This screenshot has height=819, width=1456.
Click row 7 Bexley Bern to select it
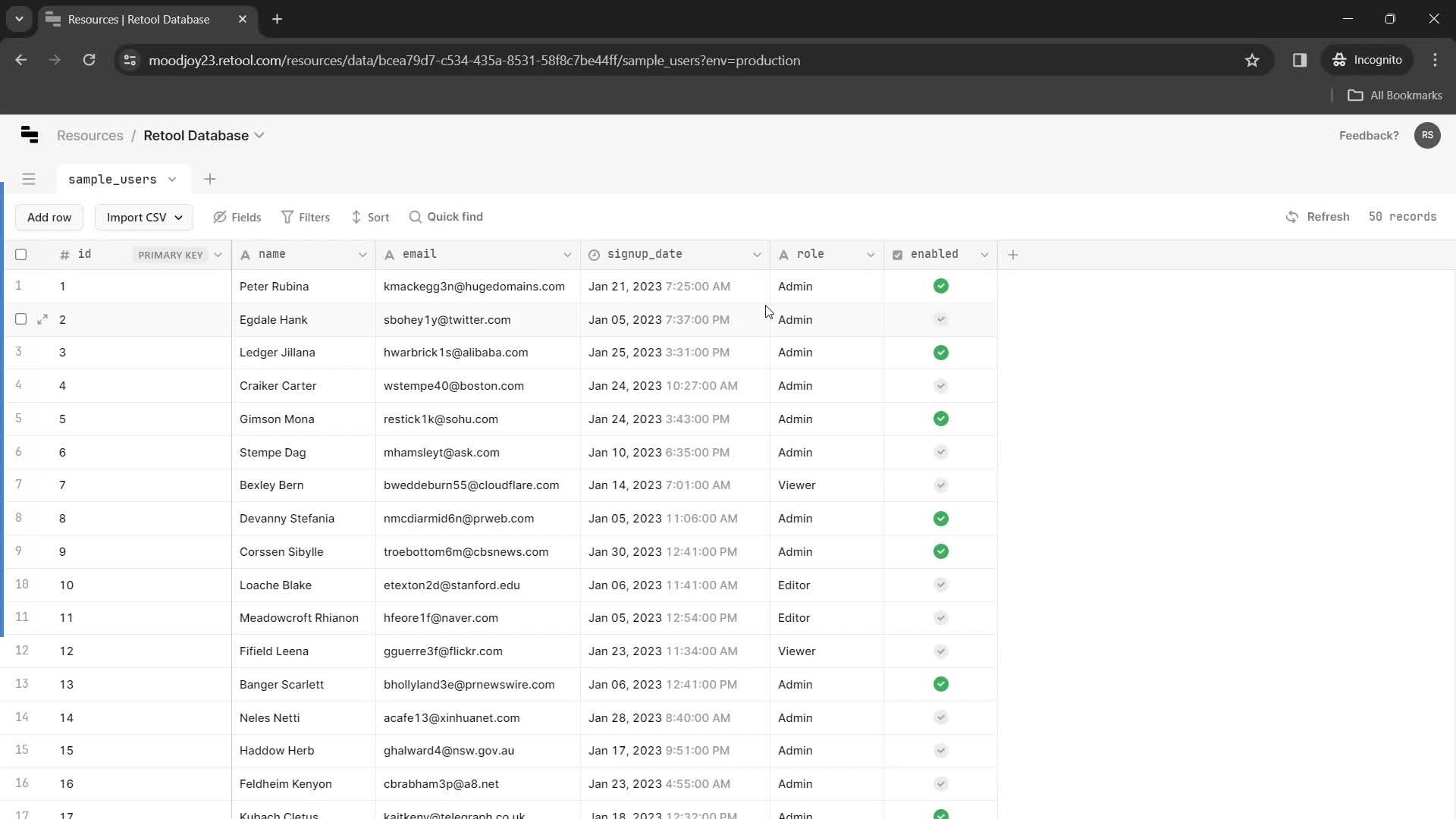click(270, 485)
